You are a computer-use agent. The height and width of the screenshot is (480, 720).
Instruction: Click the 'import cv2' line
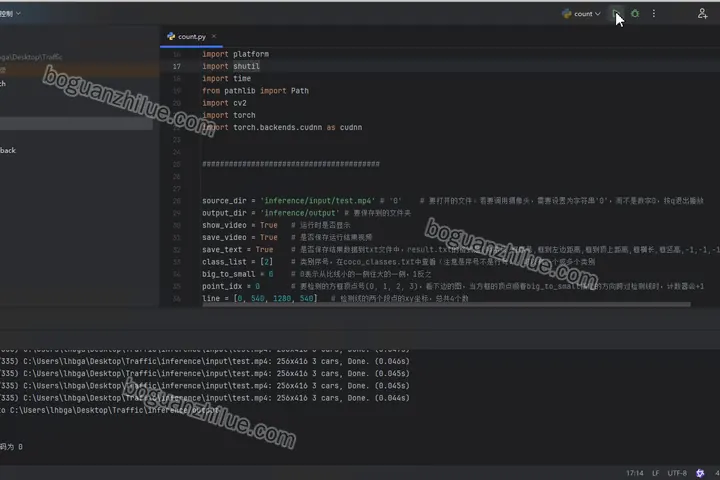coord(224,103)
